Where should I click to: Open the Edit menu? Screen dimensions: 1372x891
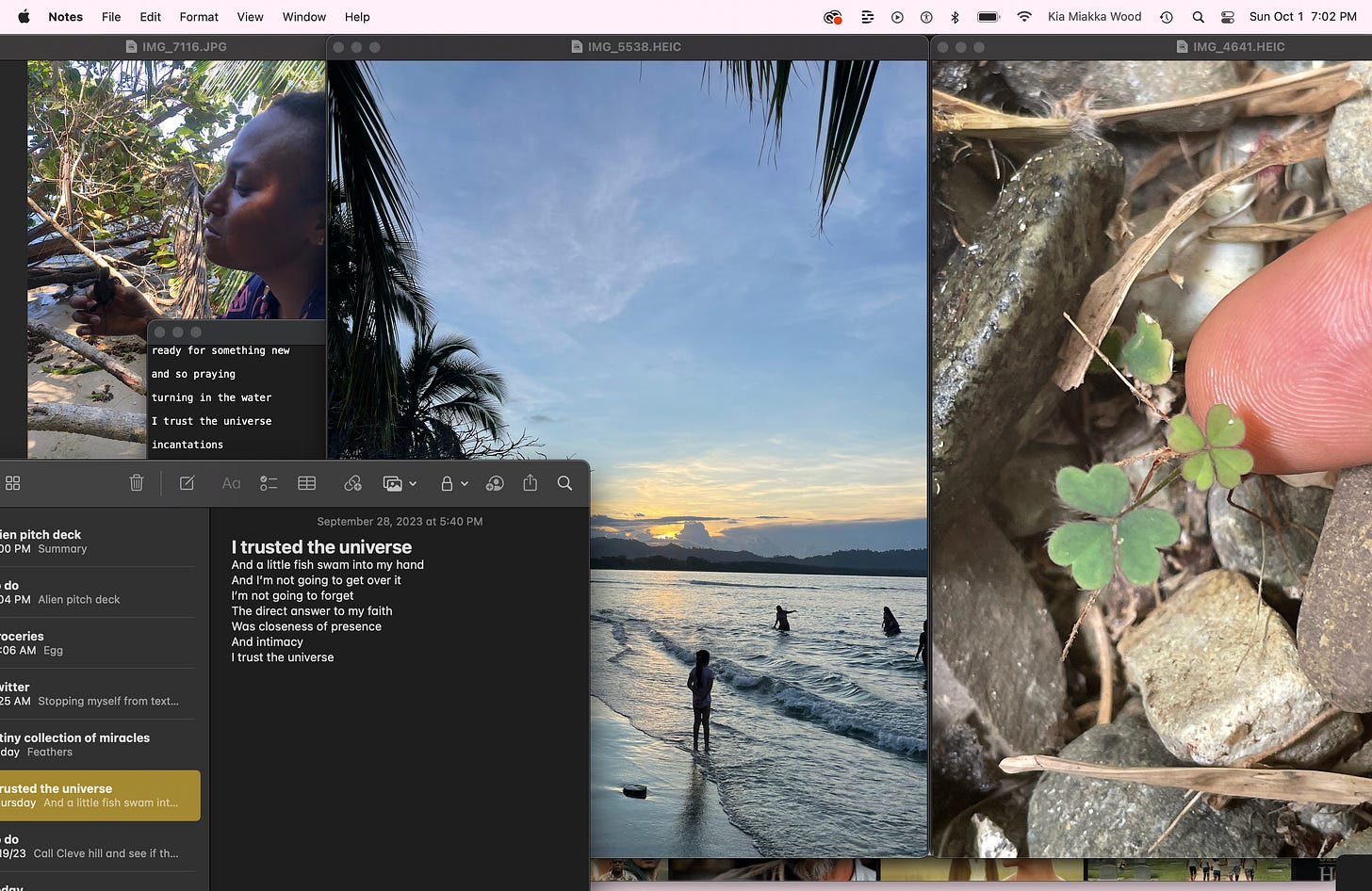[150, 17]
